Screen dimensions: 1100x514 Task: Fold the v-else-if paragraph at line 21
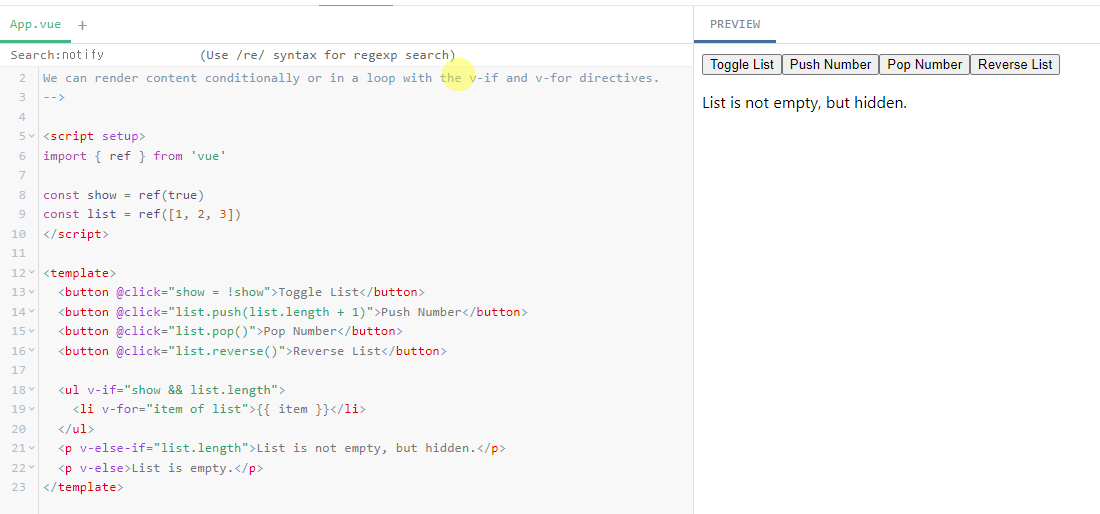click(32, 448)
